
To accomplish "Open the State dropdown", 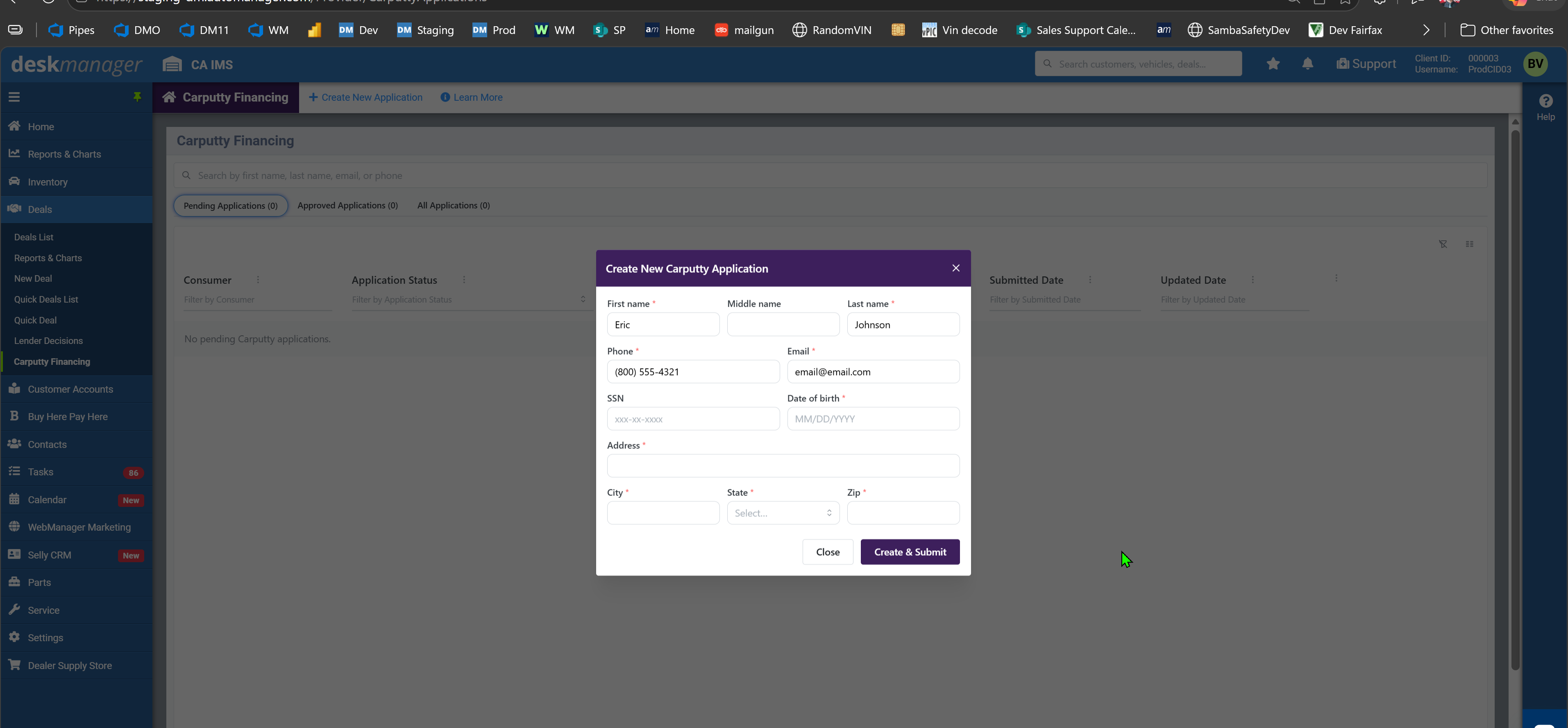I will click(x=783, y=513).
